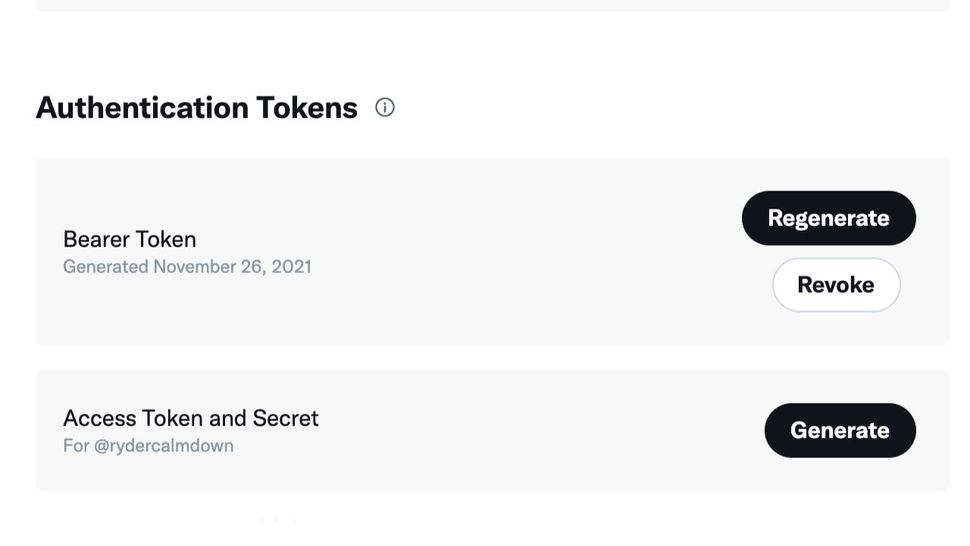Viewport: 970px width, 546px height.
Task: Click the date November 26, 2021
Action: pos(232,267)
